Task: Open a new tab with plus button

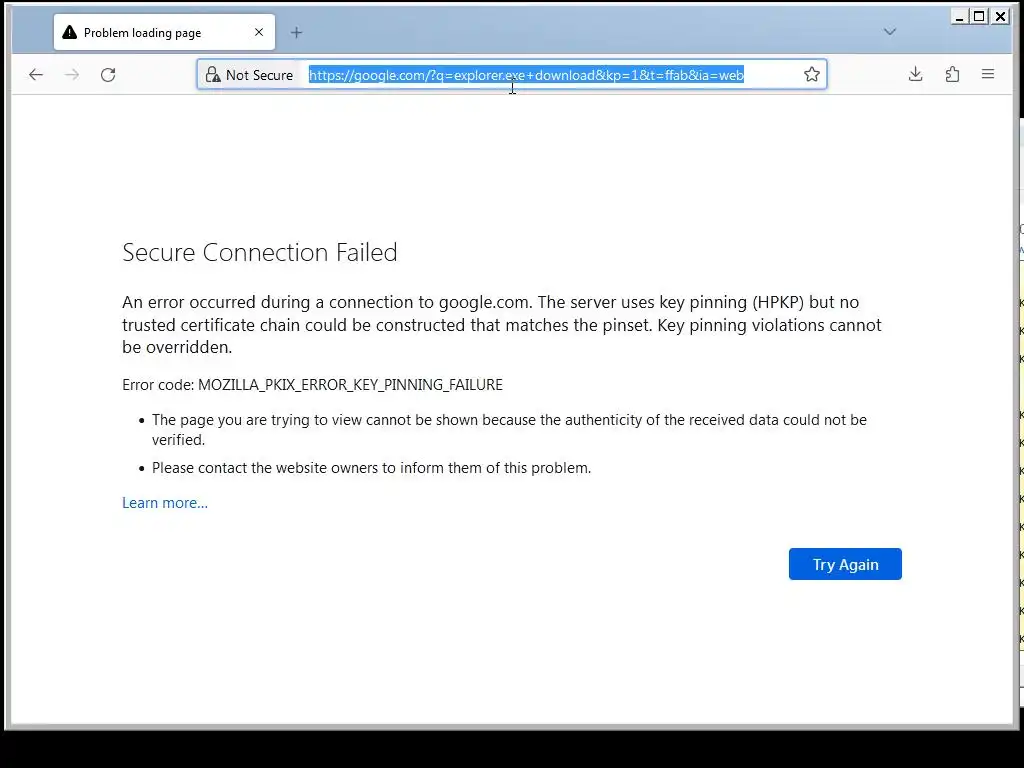Action: pyautogui.click(x=296, y=32)
